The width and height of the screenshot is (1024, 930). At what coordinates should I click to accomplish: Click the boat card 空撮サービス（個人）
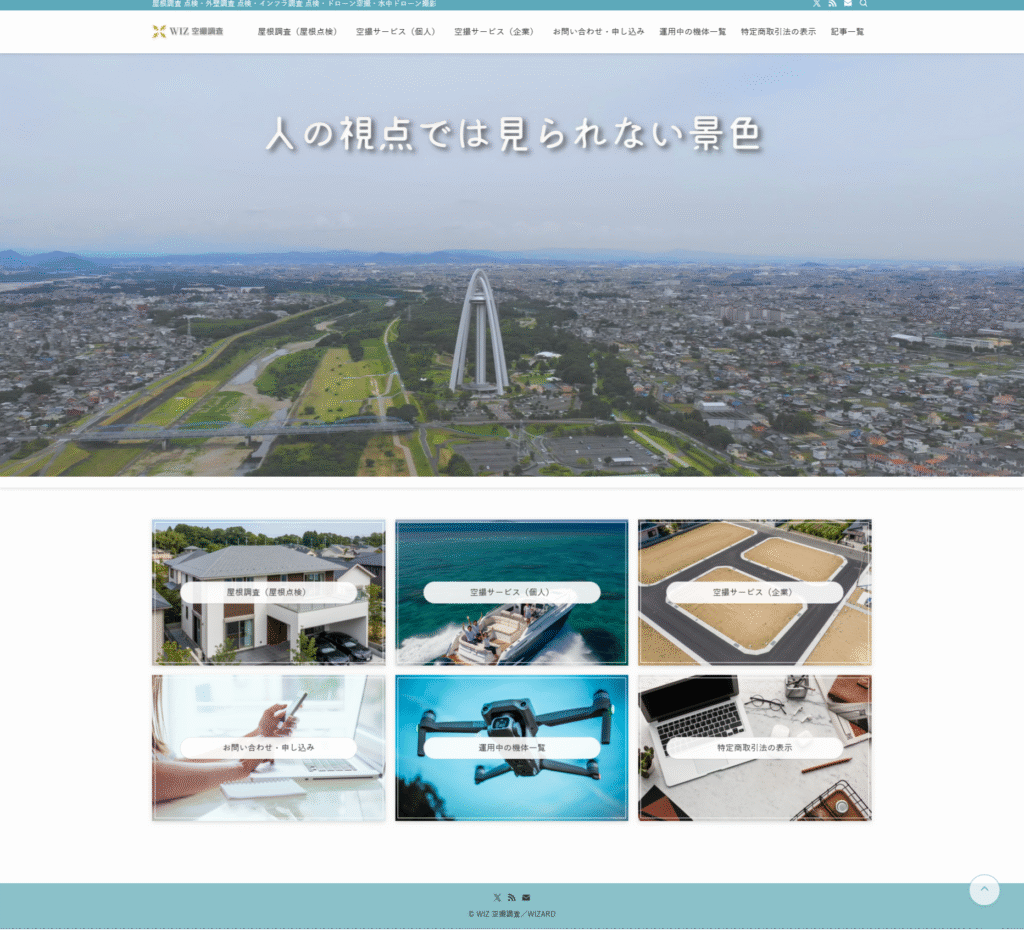point(511,592)
